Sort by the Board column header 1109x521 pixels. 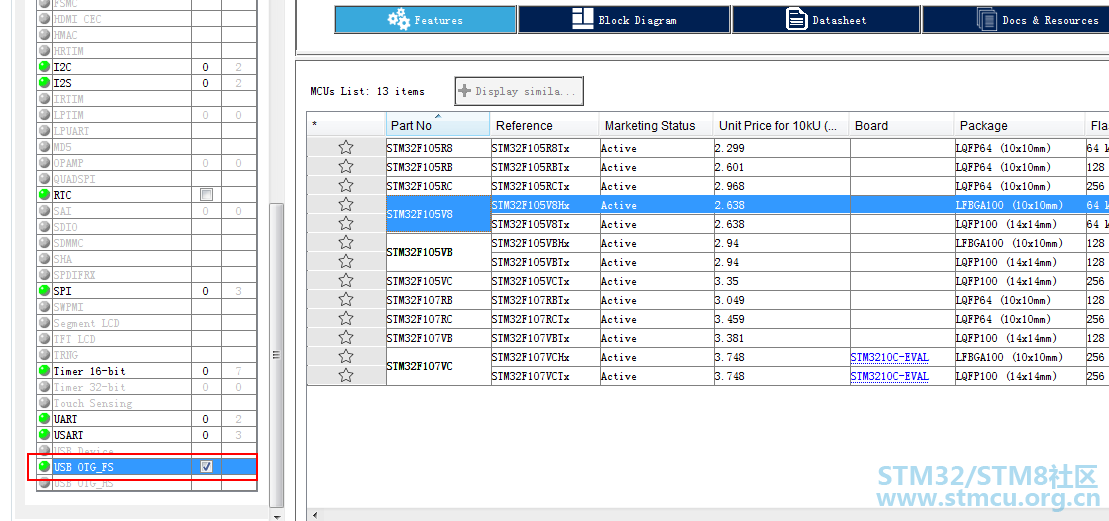[902, 125]
